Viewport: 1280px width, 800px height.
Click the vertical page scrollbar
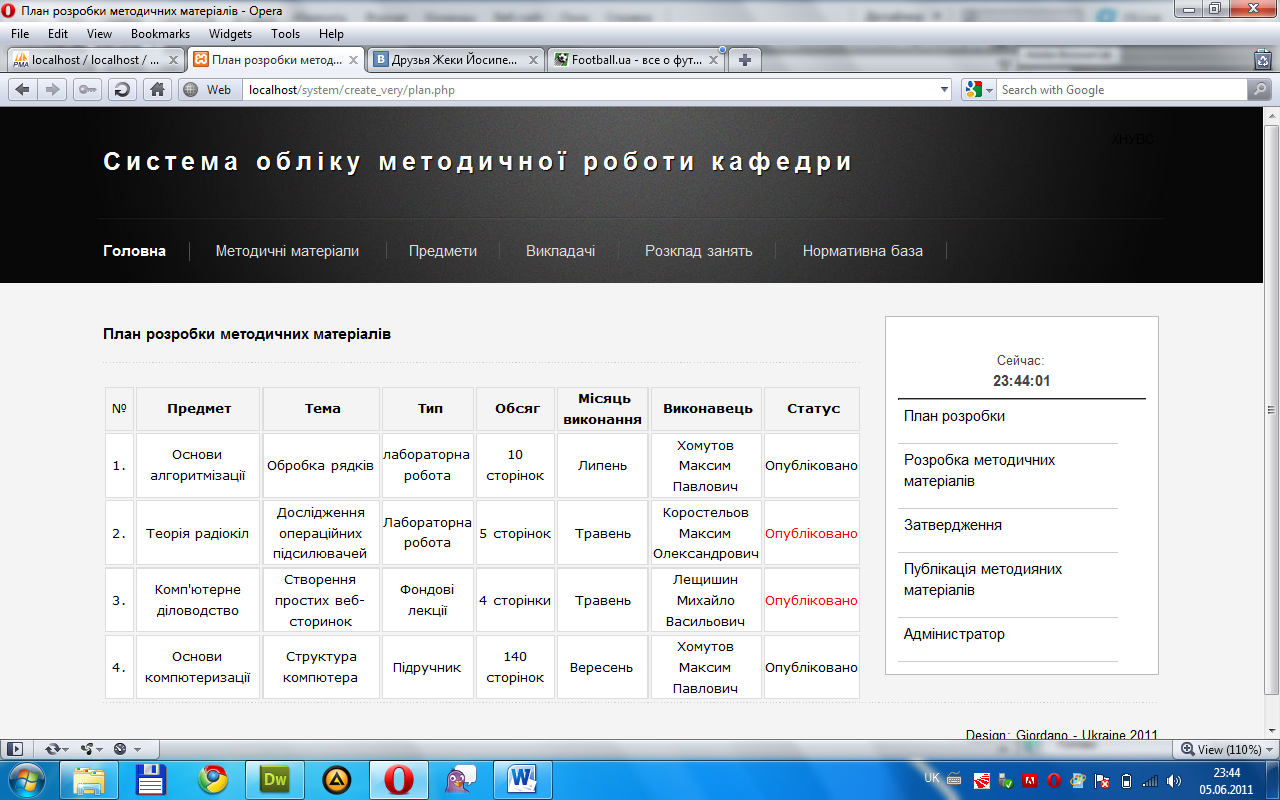point(1271,410)
